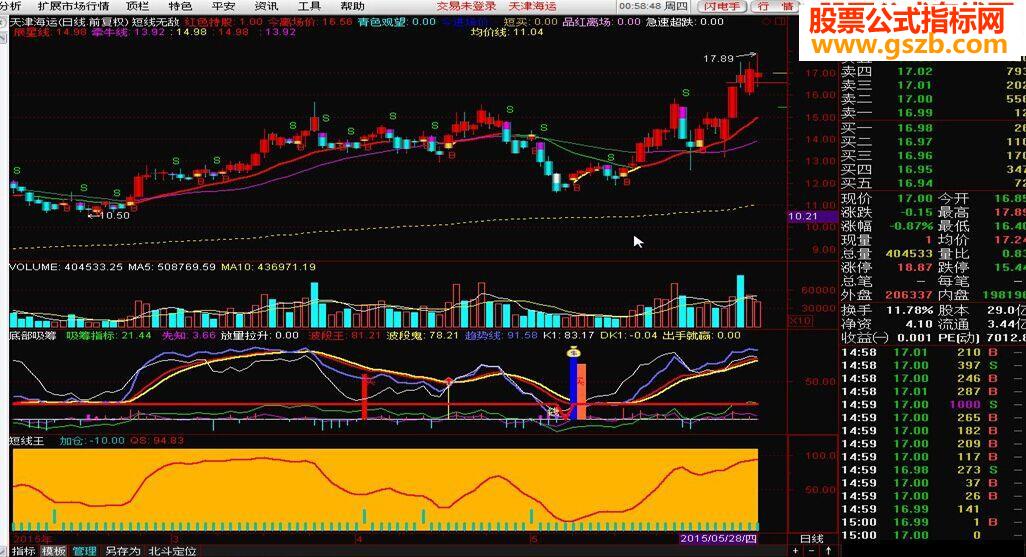The image size is (1026, 557).
Task: Click the 14:59 tick with volume 1000 S
Action: pos(933,404)
